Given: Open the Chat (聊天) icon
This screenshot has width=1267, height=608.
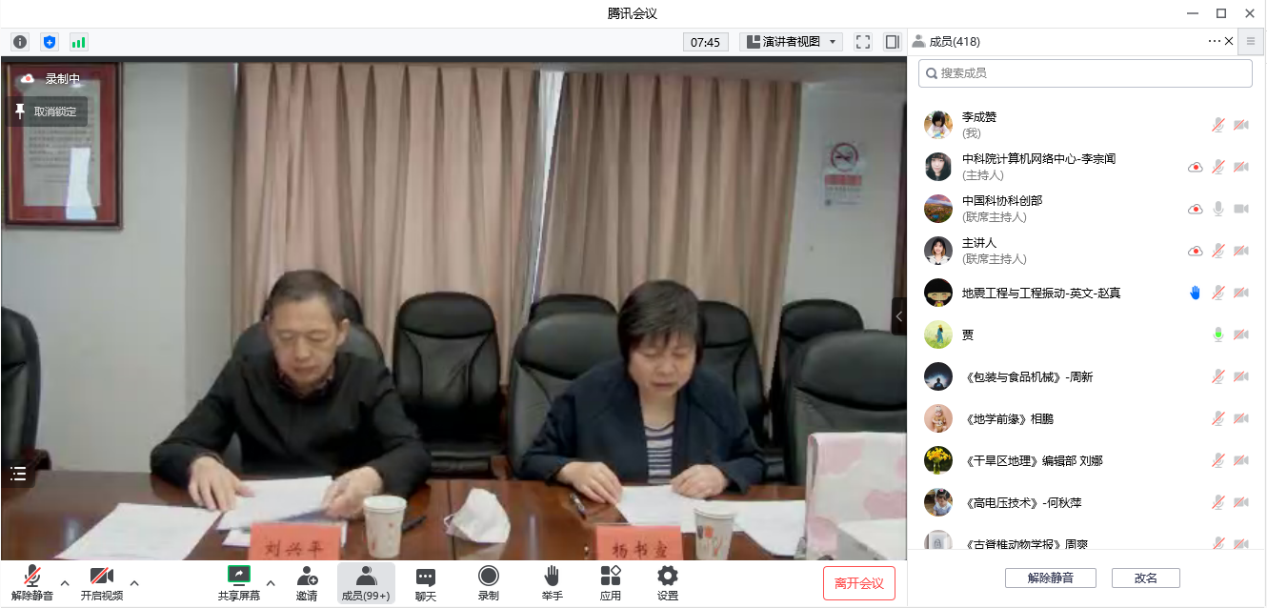Looking at the screenshot, I should click(425, 583).
